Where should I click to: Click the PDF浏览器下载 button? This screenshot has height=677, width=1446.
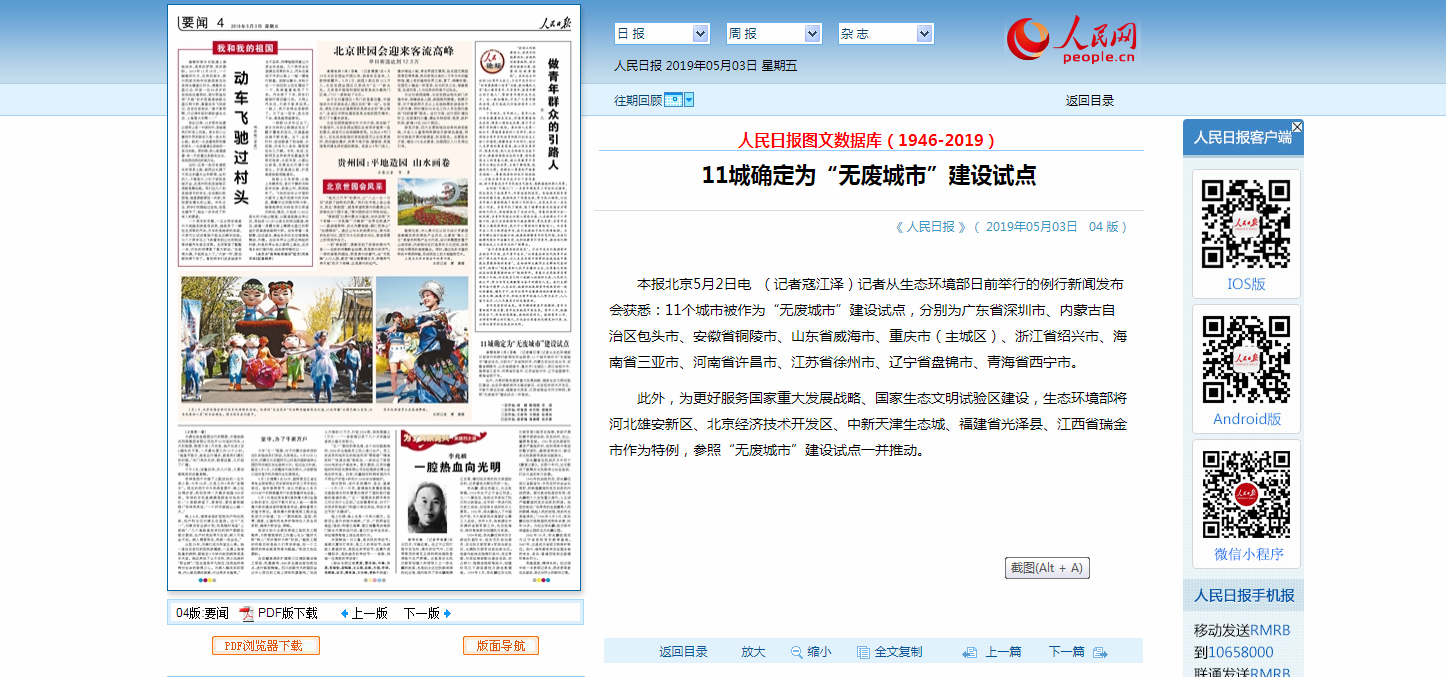tap(266, 646)
